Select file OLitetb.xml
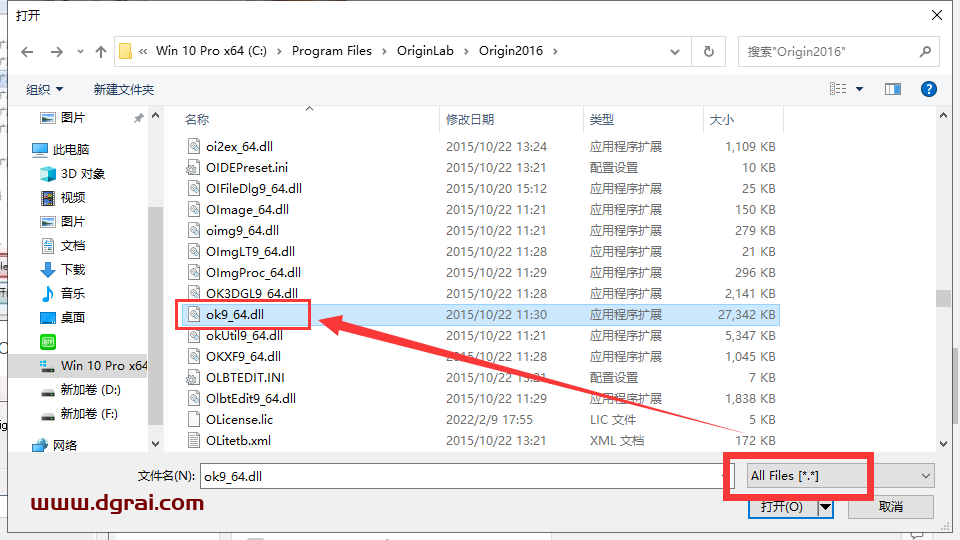Image resolution: width=960 pixels, height=540 pixels. point(238,441)
